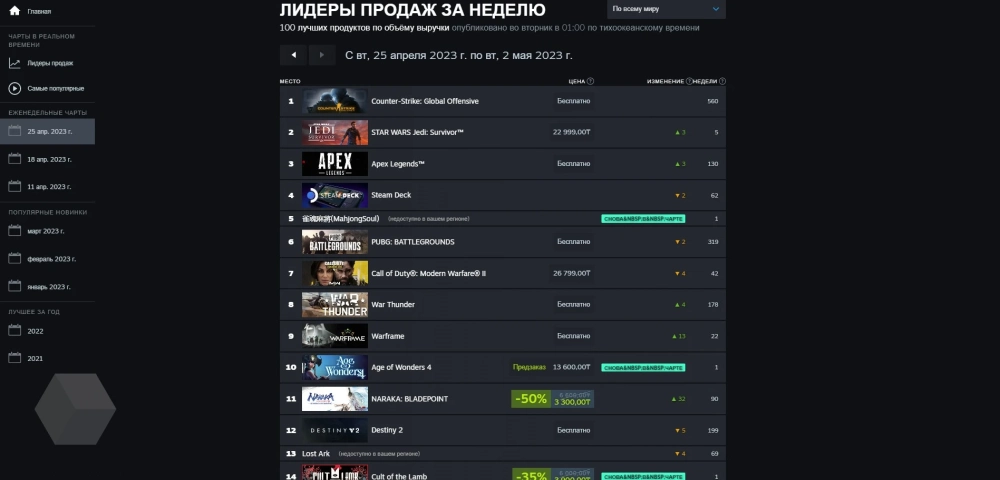
Task: Click the Apex Legends game title
Action: tap(398, 164)
